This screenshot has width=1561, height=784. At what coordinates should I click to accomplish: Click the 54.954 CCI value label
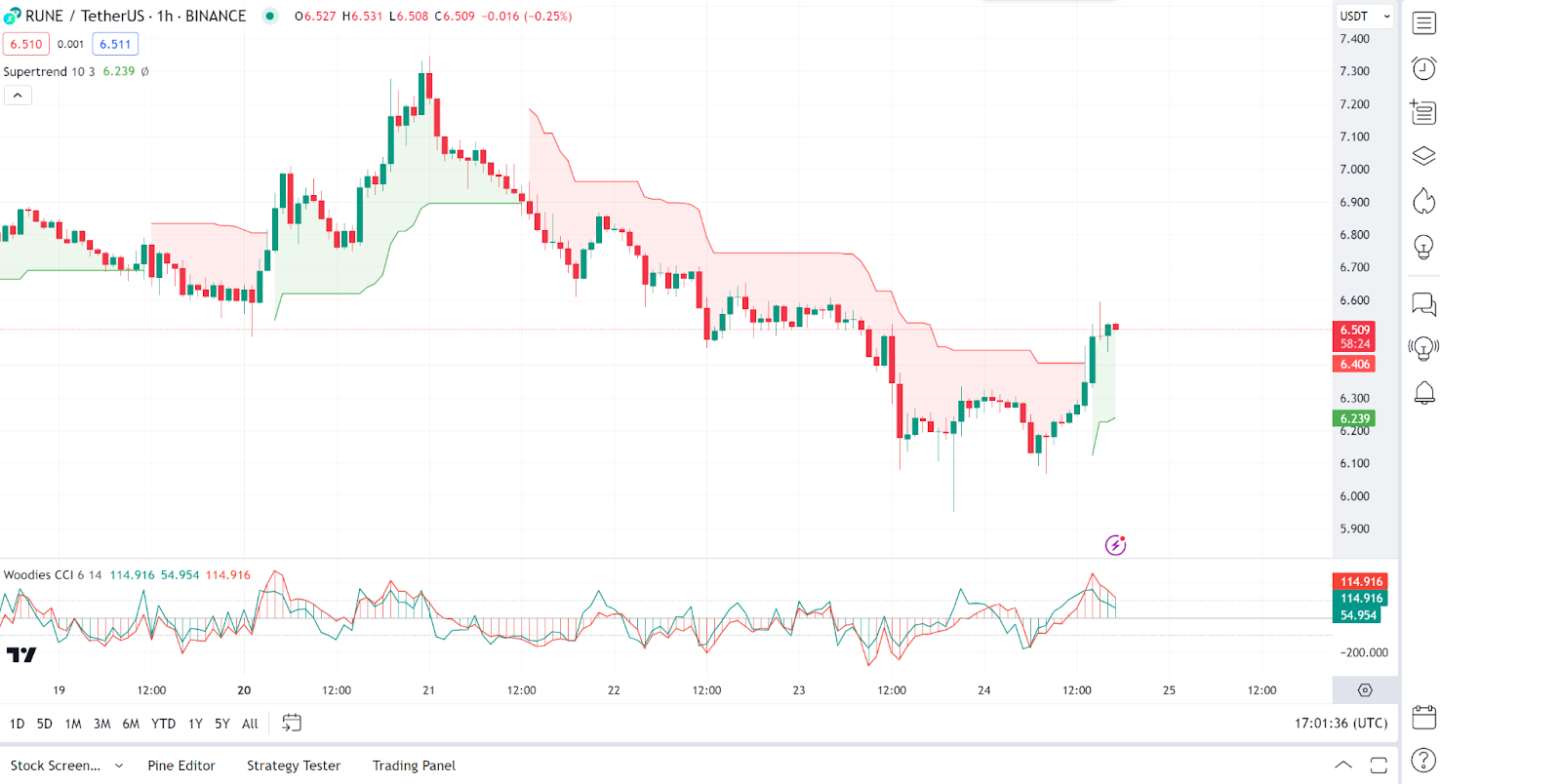1357,615
